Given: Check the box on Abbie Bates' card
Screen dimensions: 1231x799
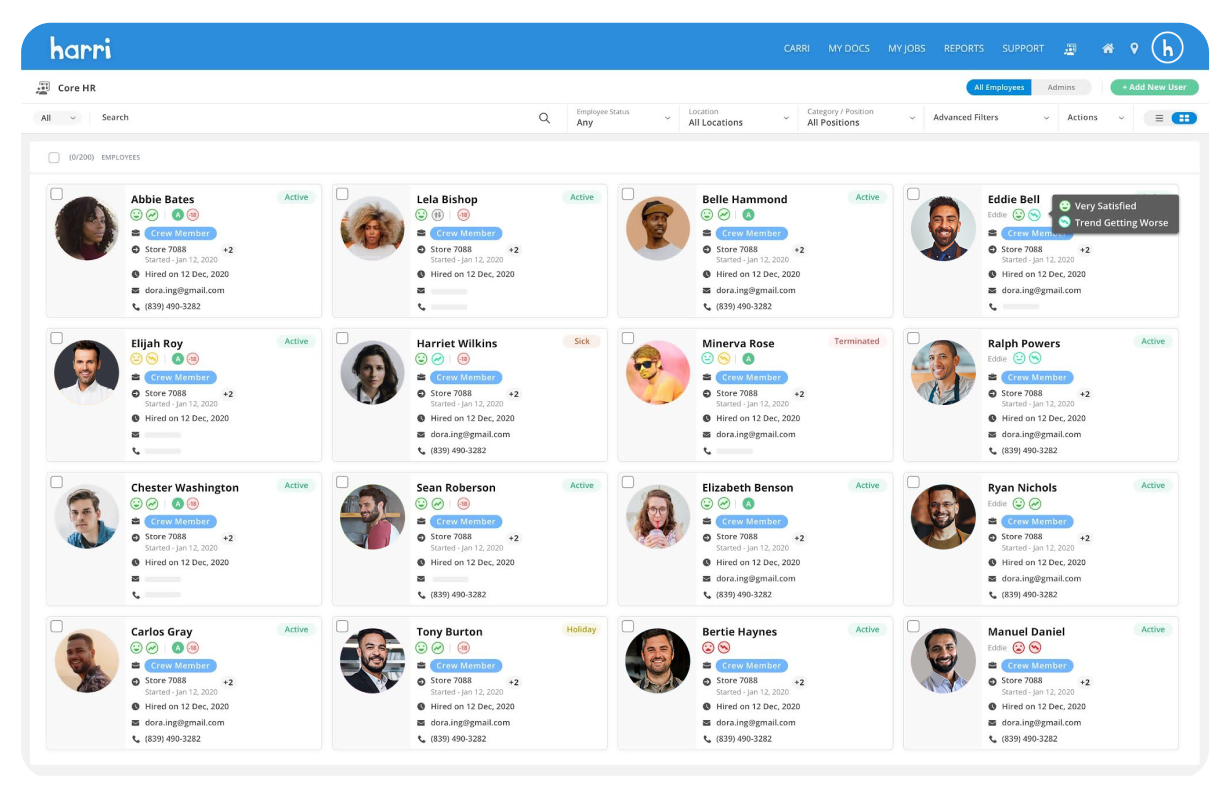Looking at the screenshot, I should [x=57, y=194].
